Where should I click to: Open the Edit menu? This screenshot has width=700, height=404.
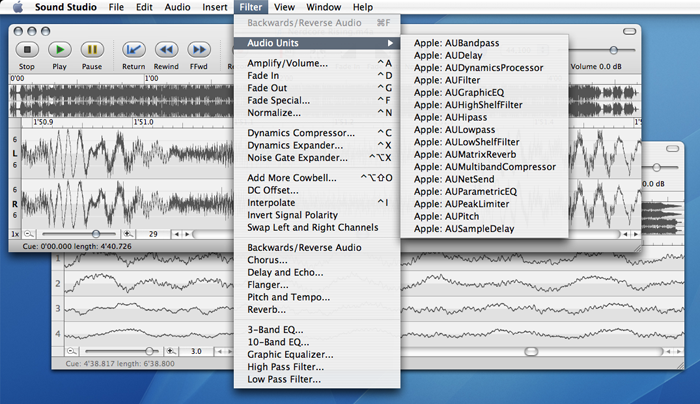(144, 7)
